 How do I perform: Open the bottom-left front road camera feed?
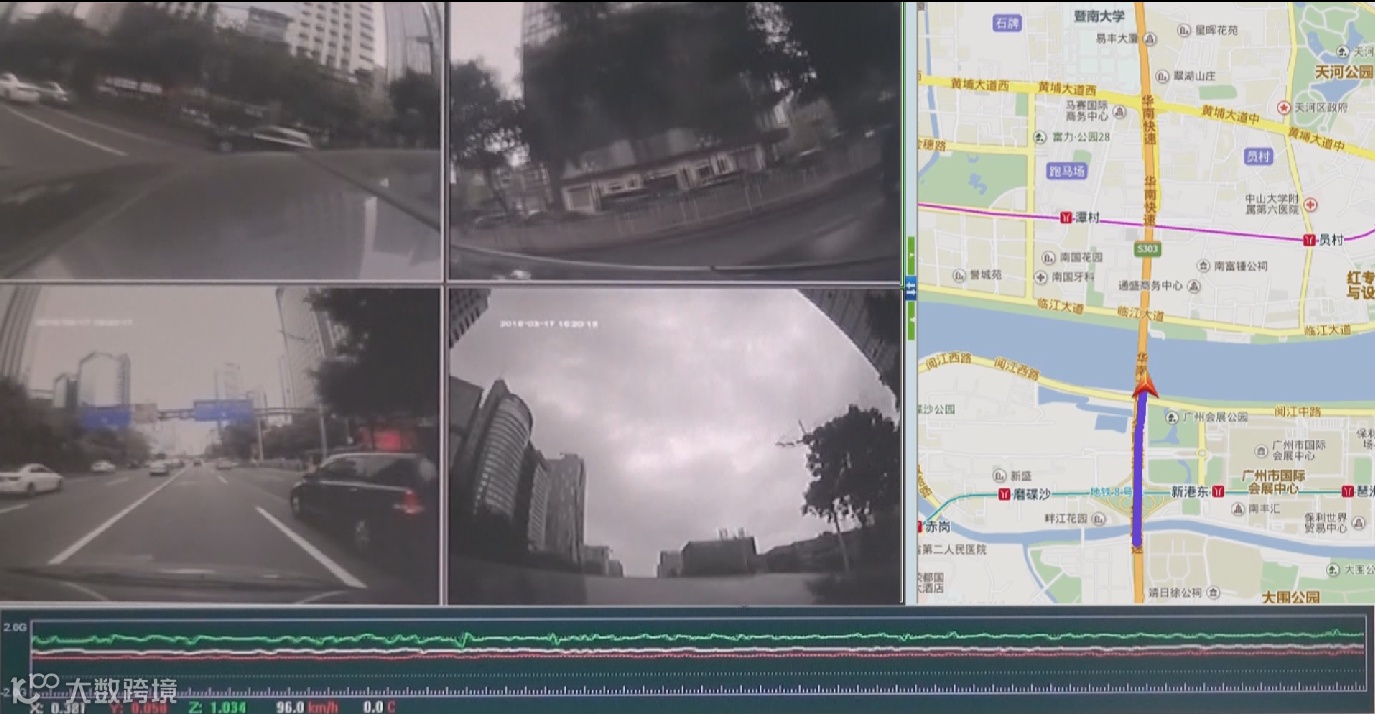tap(220, 446)
